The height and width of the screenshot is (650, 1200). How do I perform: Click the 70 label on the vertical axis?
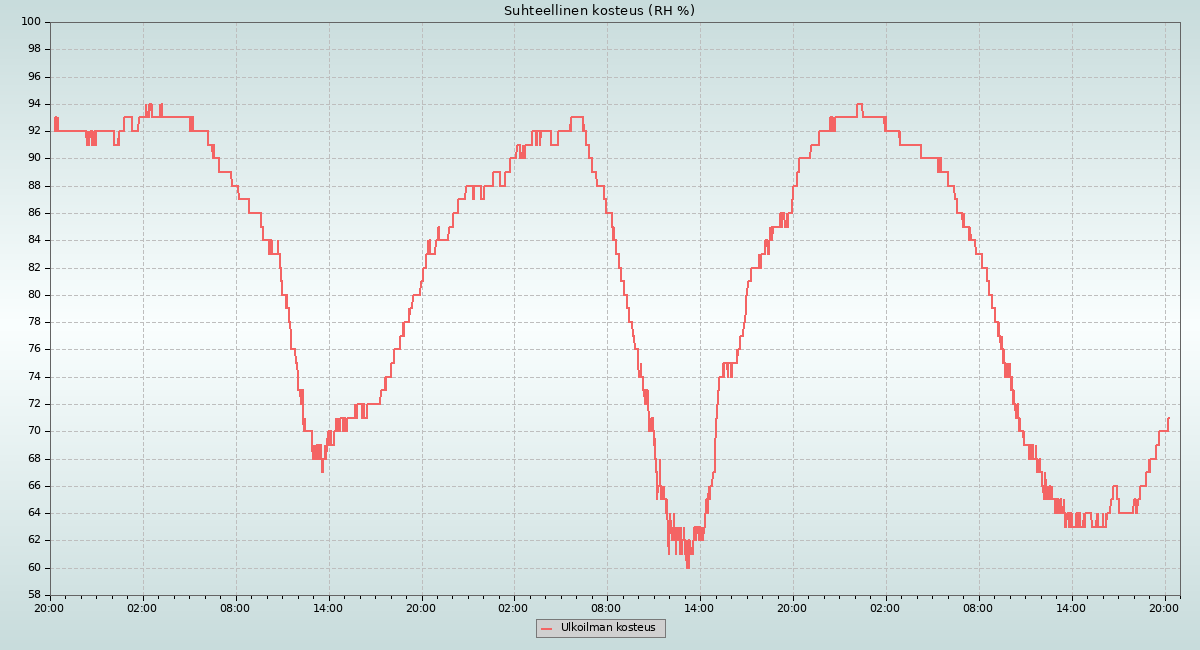pyautogui.click(x=33, y=431)
